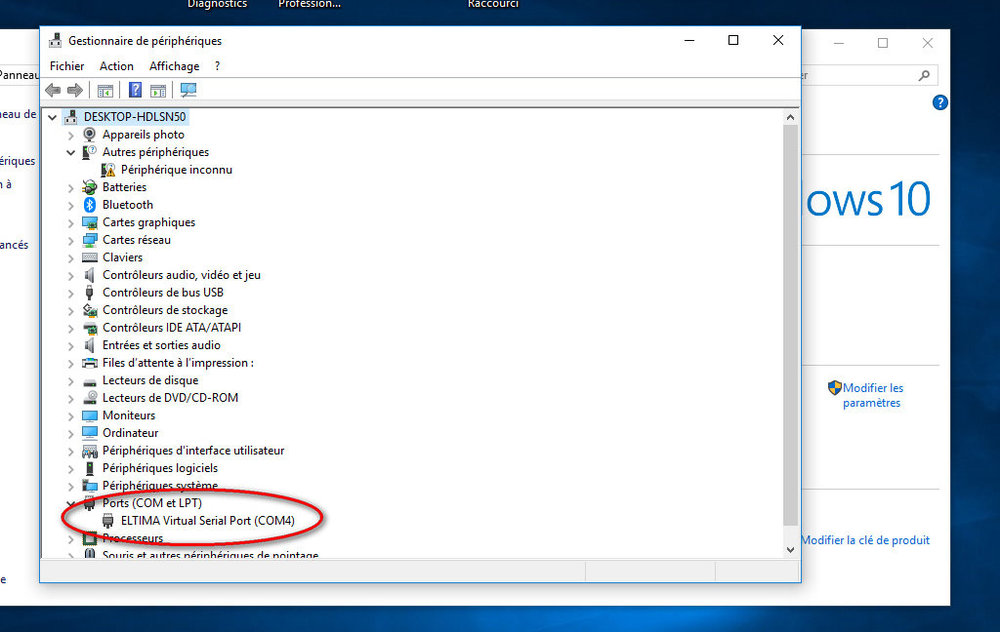Click the scan for hardware changes monitor icon
1000x632 pixels.
coord(188,90)
